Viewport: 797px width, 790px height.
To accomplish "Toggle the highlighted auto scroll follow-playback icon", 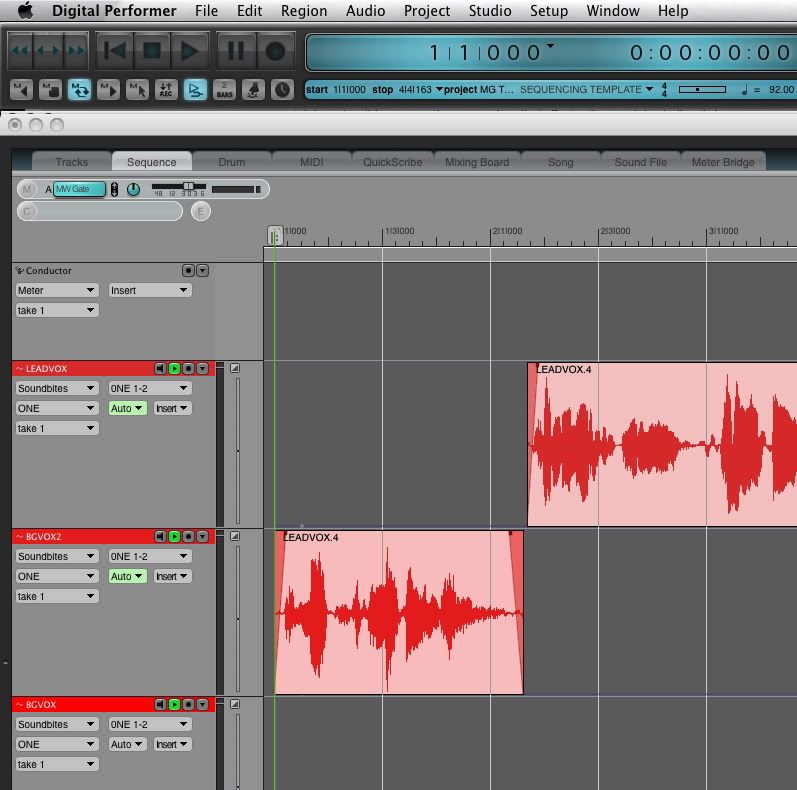I will (x=195, y=90).
